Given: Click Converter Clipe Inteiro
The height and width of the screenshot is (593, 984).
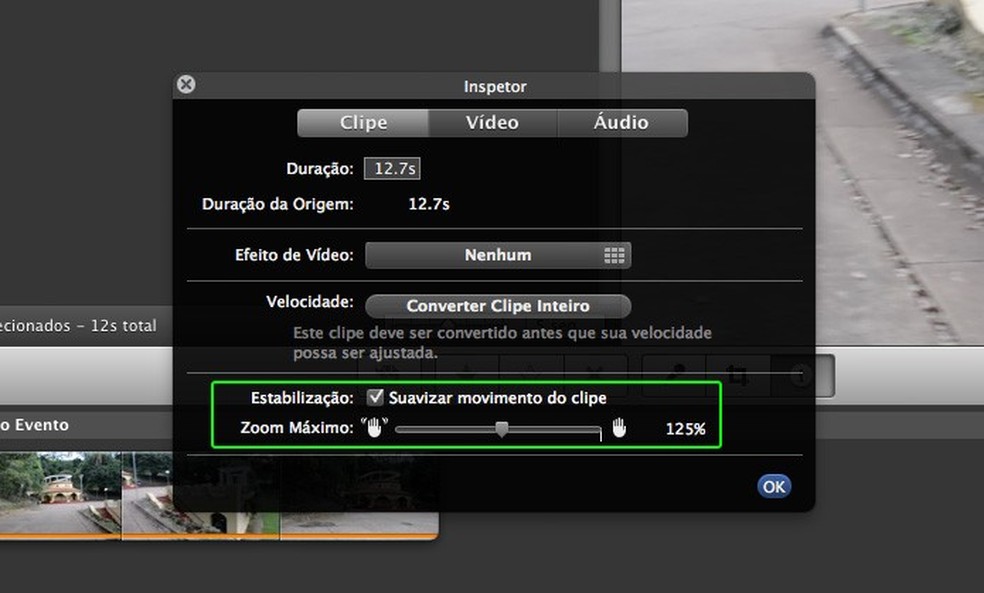Looking at the screenshot, I should point(498,306).
